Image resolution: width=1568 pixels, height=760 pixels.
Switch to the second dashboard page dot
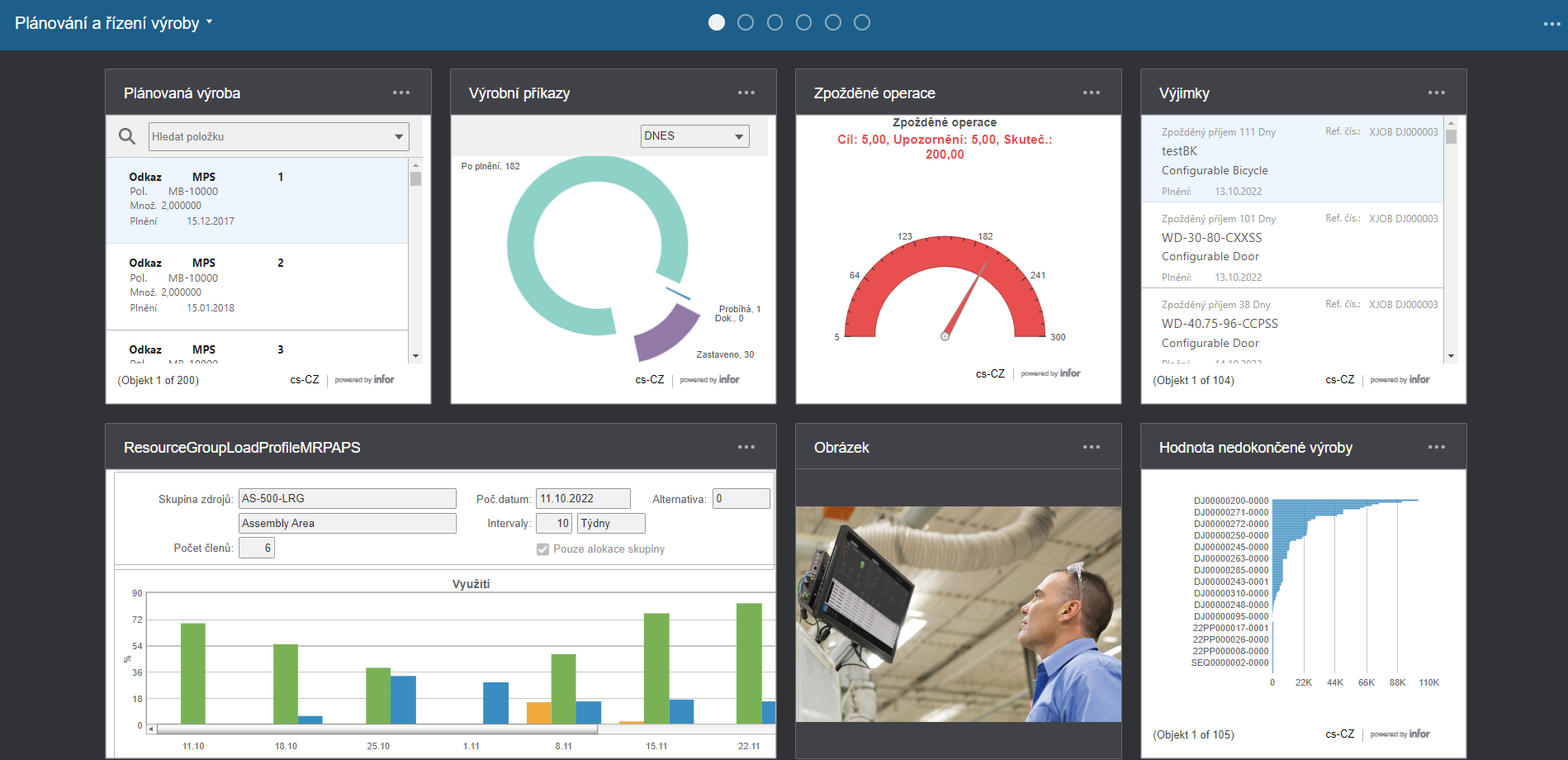(746, 22)
